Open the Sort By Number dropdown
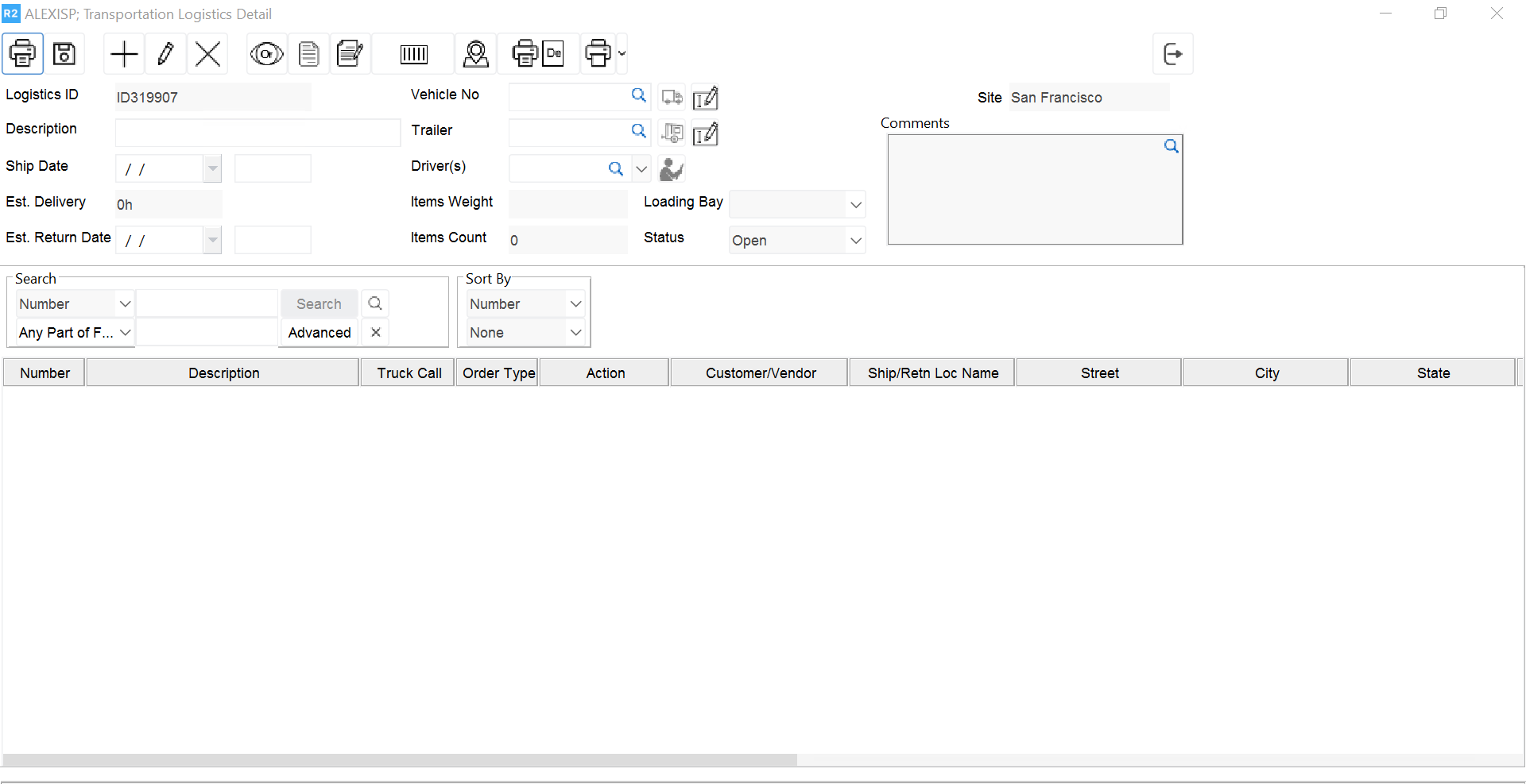Viewport: 1526px width, 784px height. click(x=575, y=304)
